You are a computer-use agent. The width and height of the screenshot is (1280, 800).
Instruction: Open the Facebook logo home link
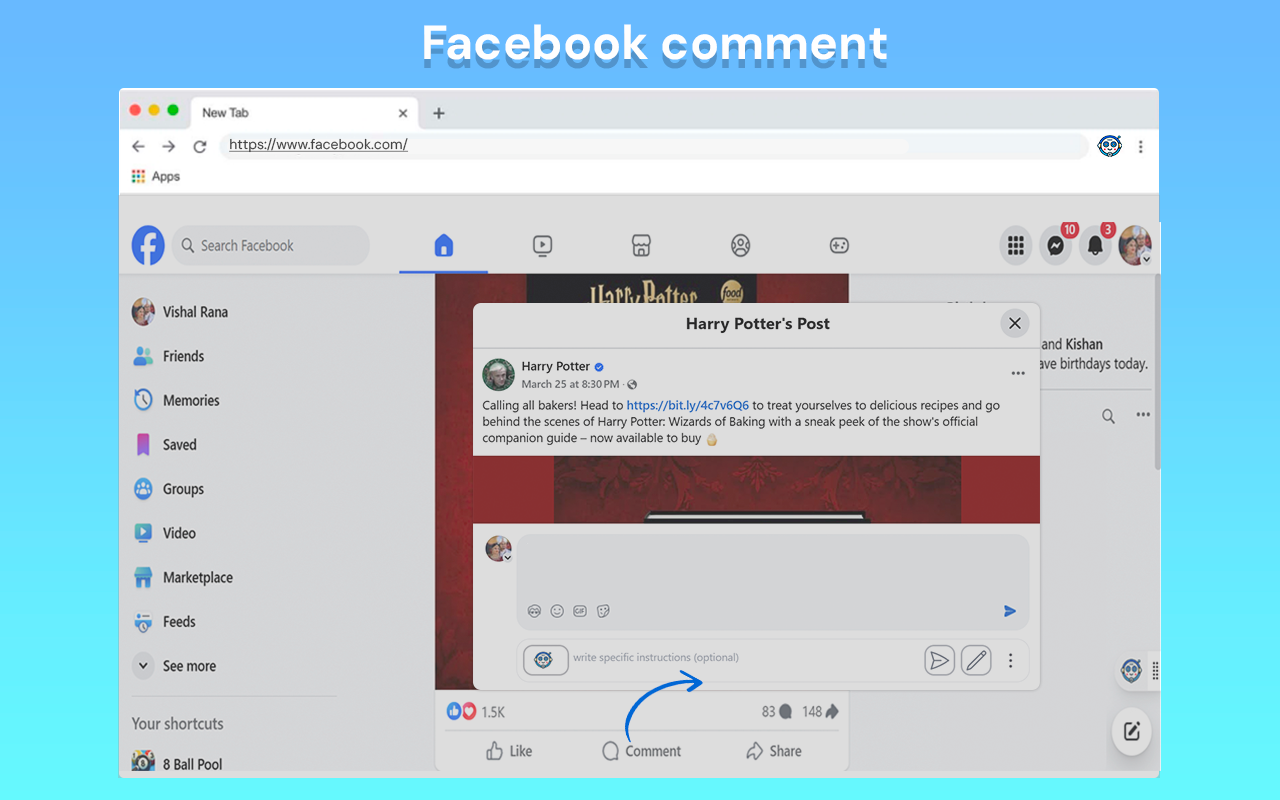point(148,245)
